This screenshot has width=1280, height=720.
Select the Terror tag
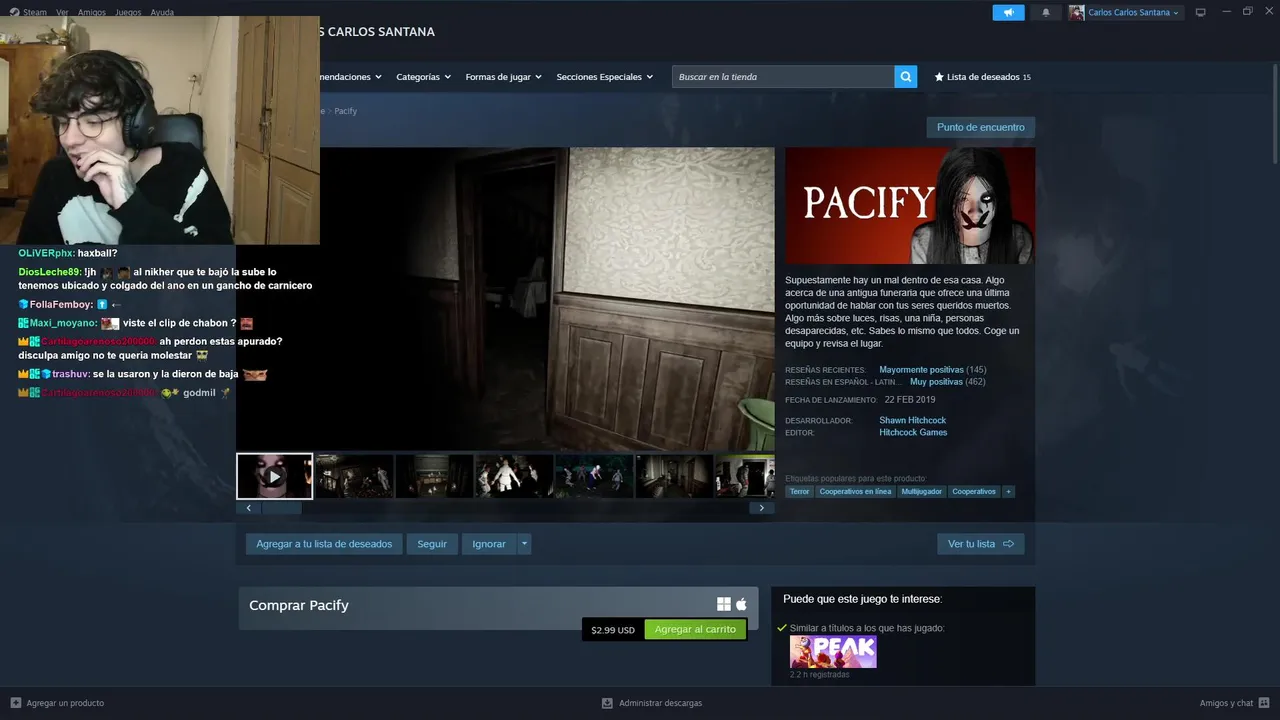point(799,492)
